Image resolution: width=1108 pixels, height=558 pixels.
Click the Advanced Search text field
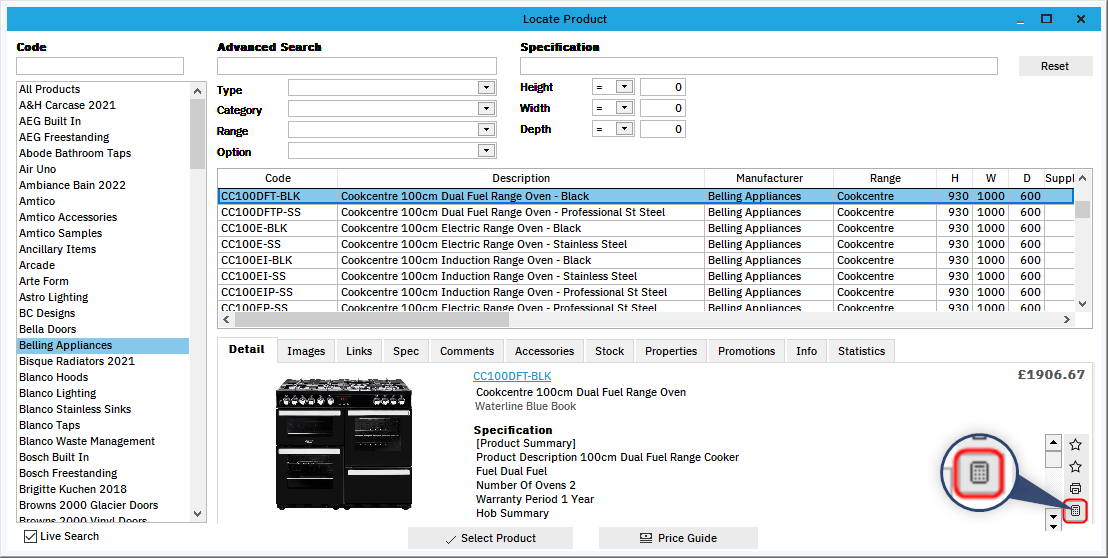(357, 66)
